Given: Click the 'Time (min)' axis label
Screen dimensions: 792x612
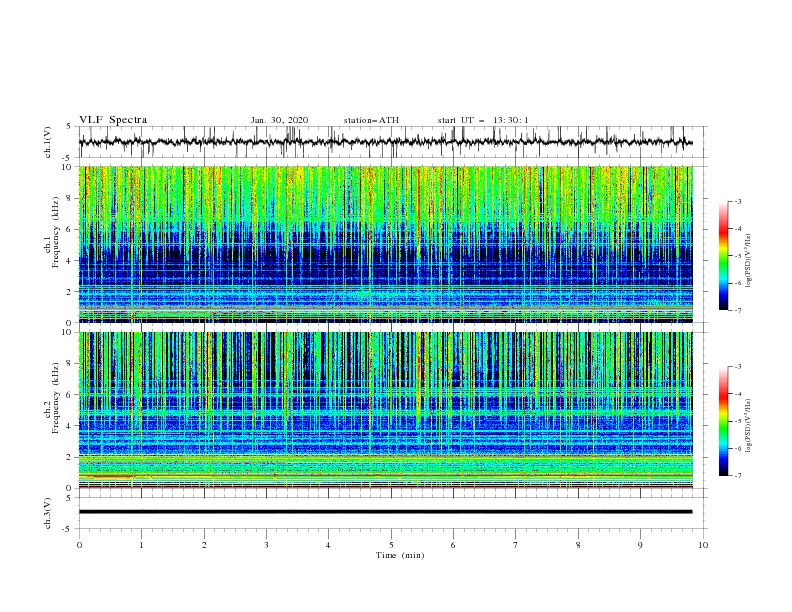Looking at the screenshot, I should [x=400, y=555].
